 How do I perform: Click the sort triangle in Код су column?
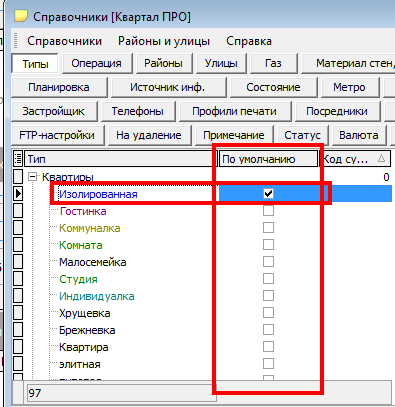pyautogui.click(x=381, y=158)
